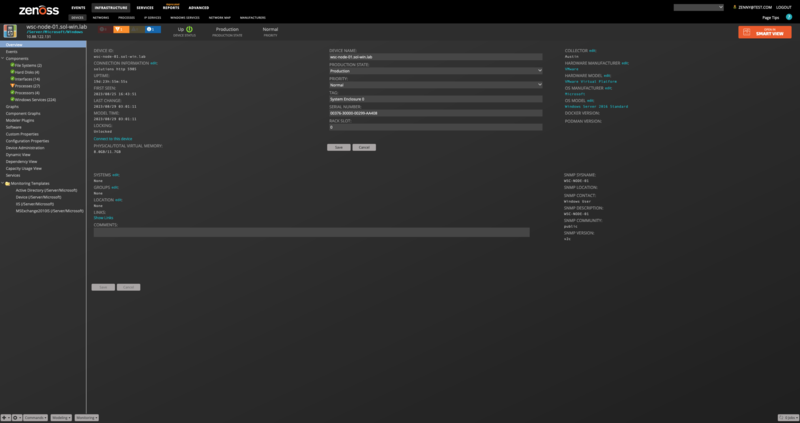
Task: Click the orange warning icon for Processes
Action: pyautogui.click(x=12, y=86)
